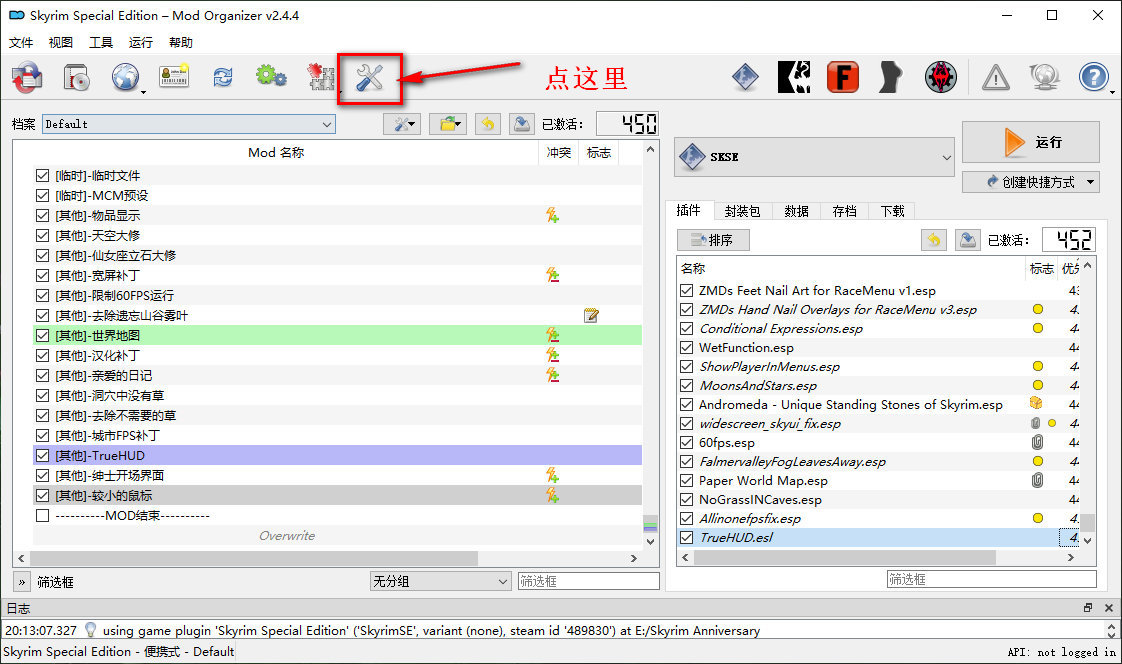1122x664 pixels.
Task: Click the mod list filter input field
Action: pyautogui.click(x=588, y=581)
